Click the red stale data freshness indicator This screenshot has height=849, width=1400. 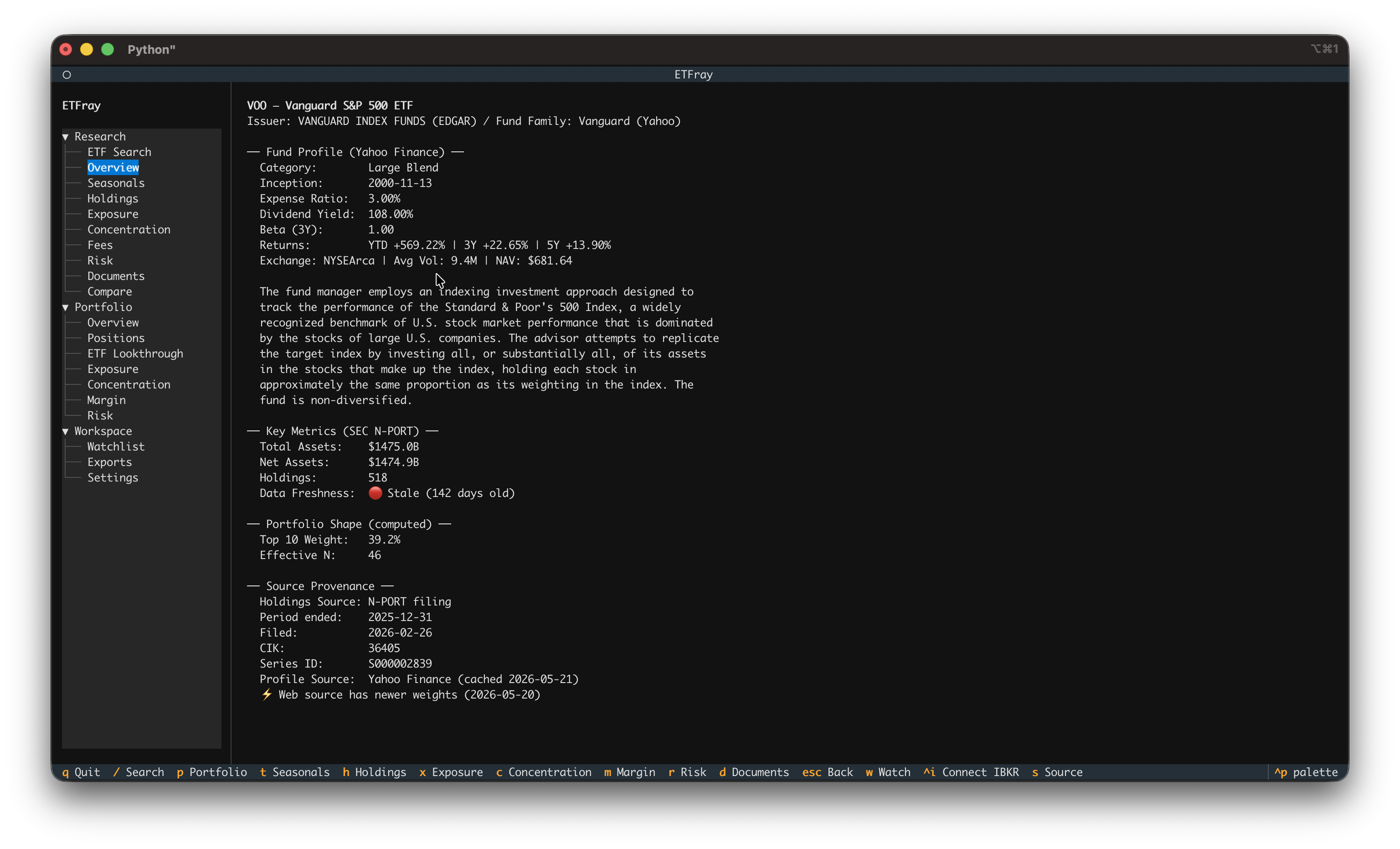(x=375, y=493)
